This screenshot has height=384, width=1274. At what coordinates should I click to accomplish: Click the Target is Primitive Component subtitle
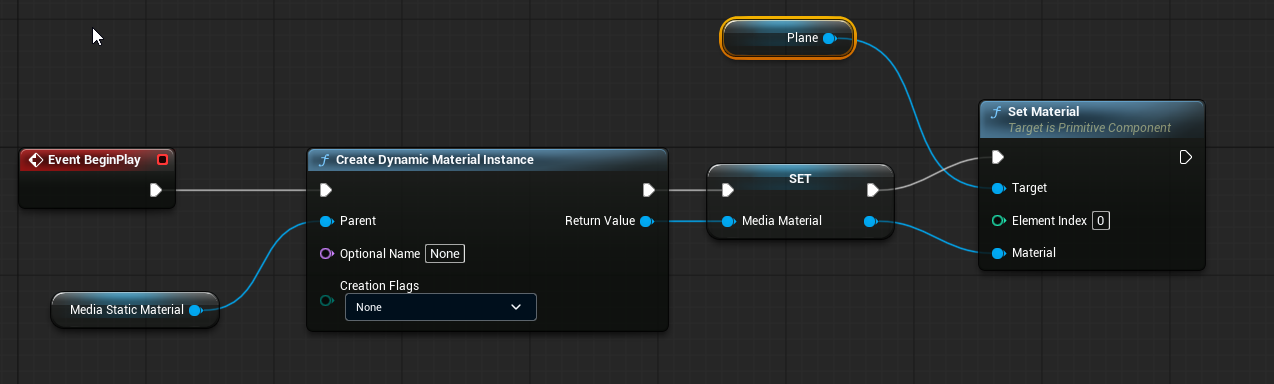[x=1090, y=127]
